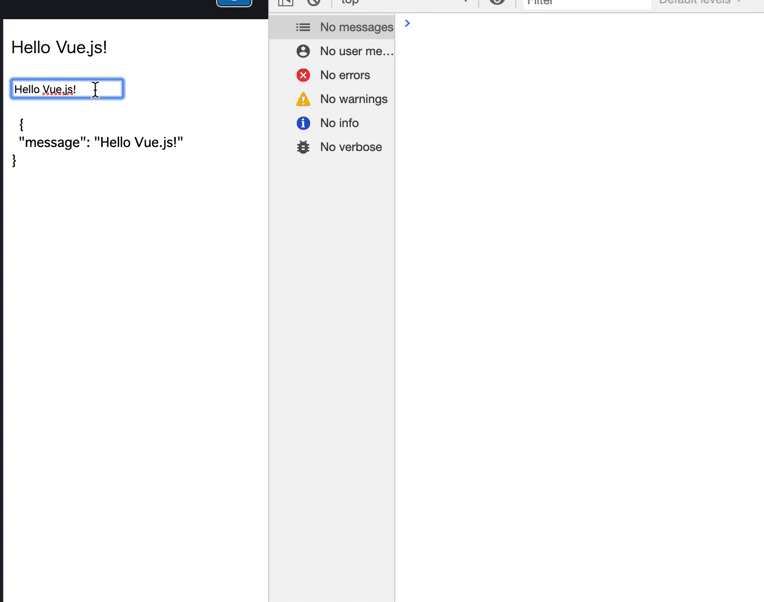Open the Default levels dropdown
This screenshot has height=602, width=764.
tap(700, 2)
